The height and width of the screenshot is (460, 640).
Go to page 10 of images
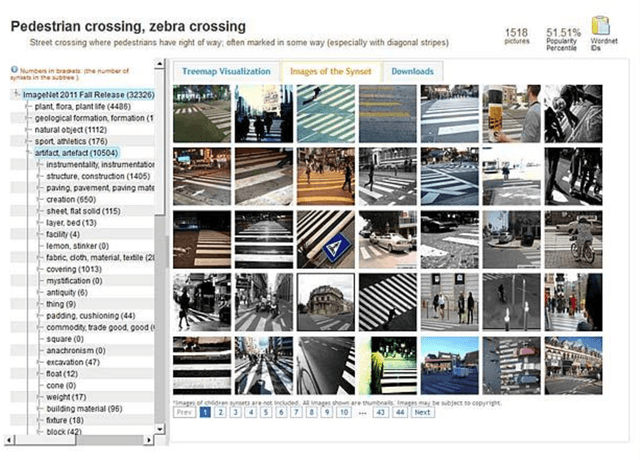(344, 412)
